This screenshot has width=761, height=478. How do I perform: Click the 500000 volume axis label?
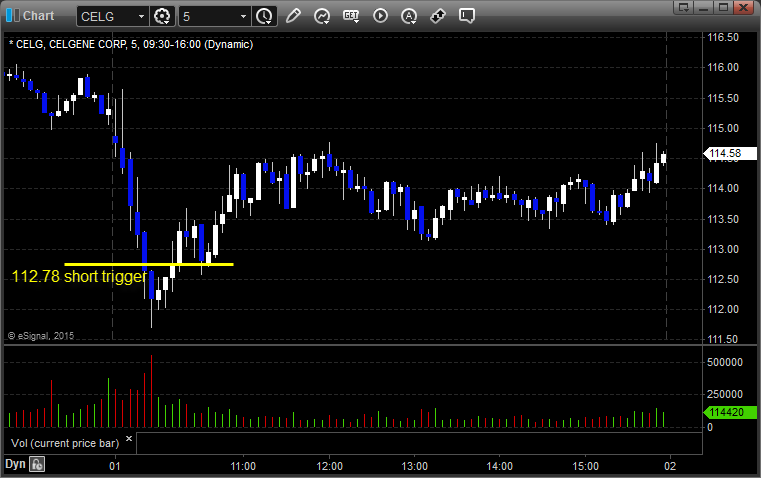click(725, 362)
